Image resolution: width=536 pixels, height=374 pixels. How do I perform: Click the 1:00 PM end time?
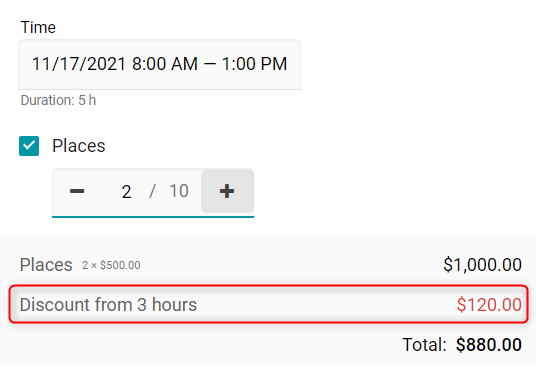[x=254, y=64]
